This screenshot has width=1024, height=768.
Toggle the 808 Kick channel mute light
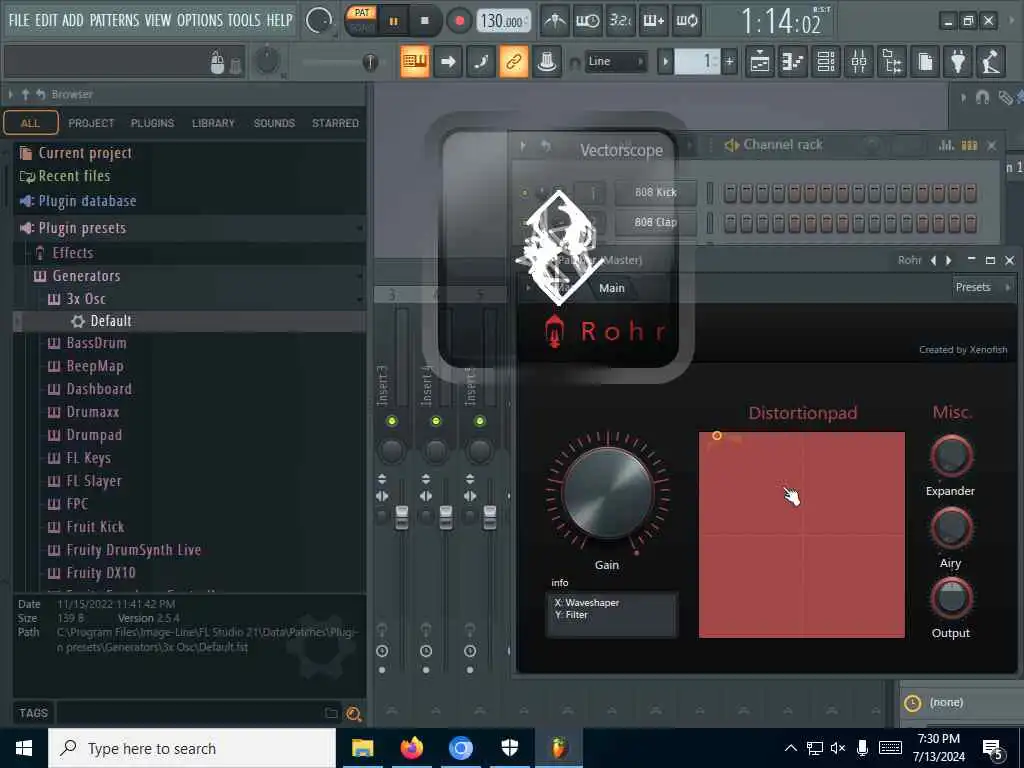(524, 193)
